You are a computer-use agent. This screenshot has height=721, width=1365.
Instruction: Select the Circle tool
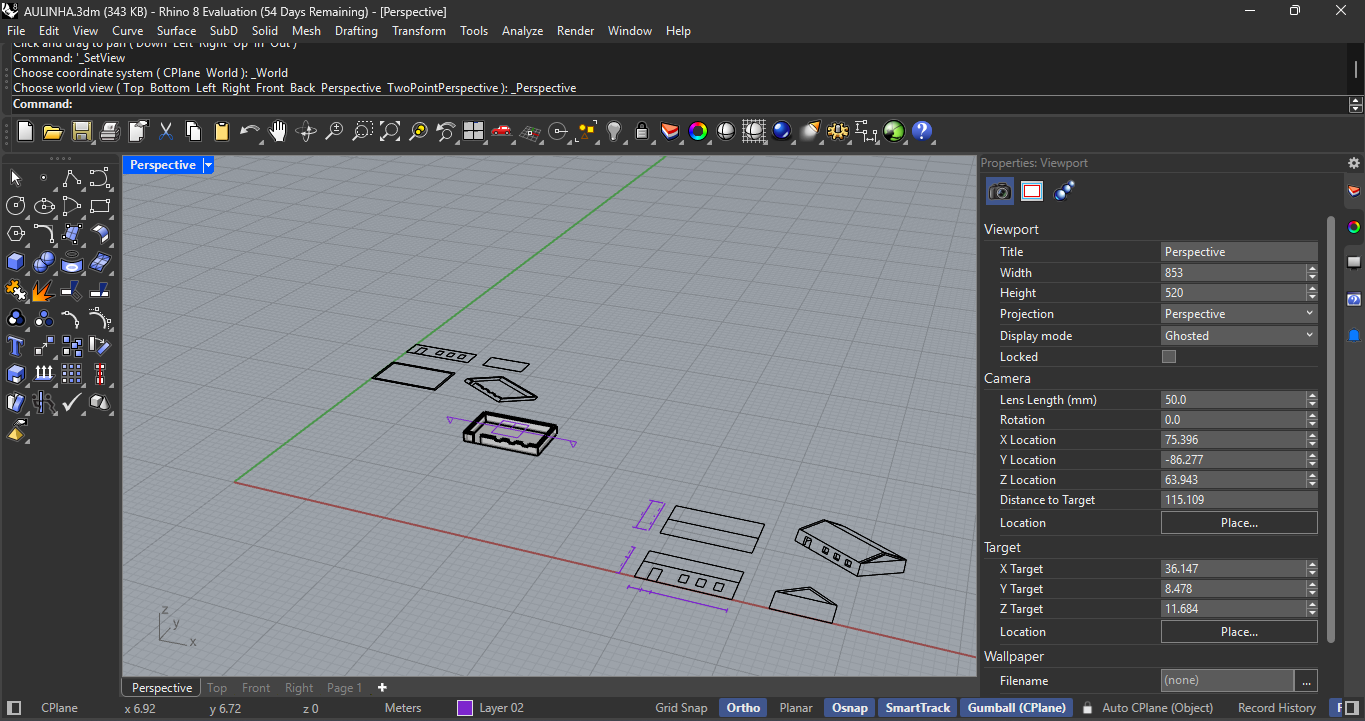coord(14,206)
